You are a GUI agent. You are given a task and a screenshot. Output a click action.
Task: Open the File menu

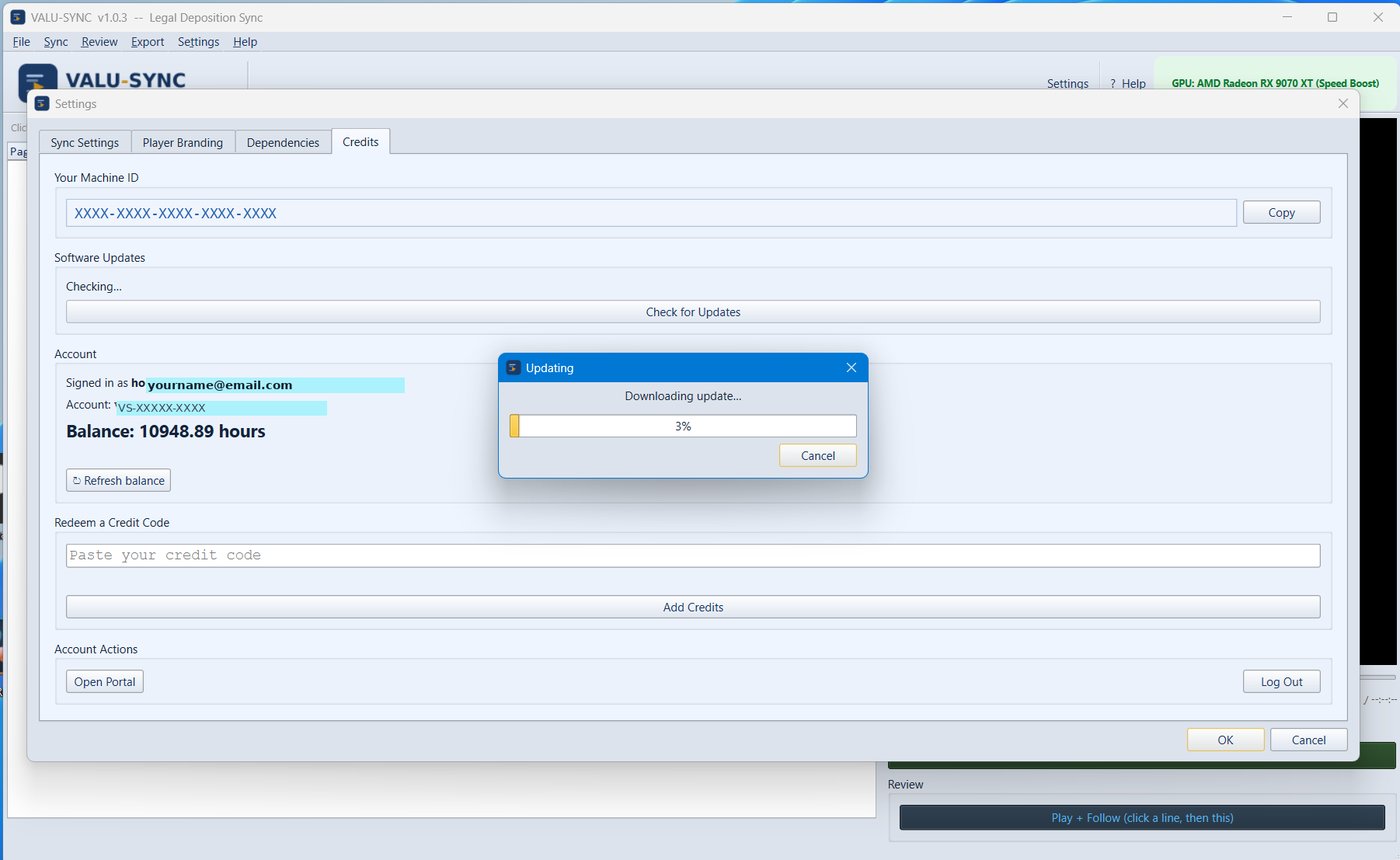pyautogui.click(x=21, y=42)
